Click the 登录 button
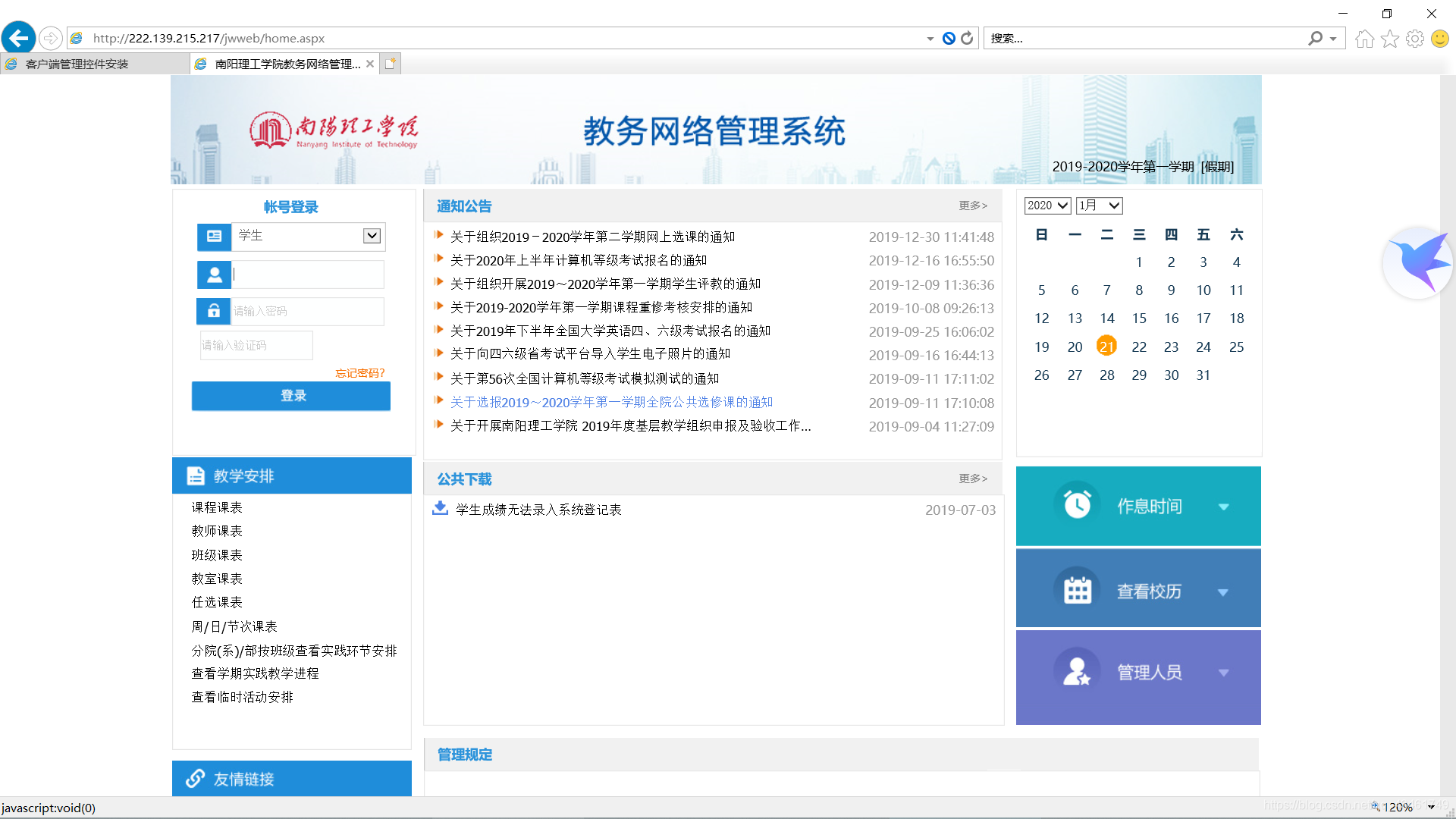 (x=291, y=396)
